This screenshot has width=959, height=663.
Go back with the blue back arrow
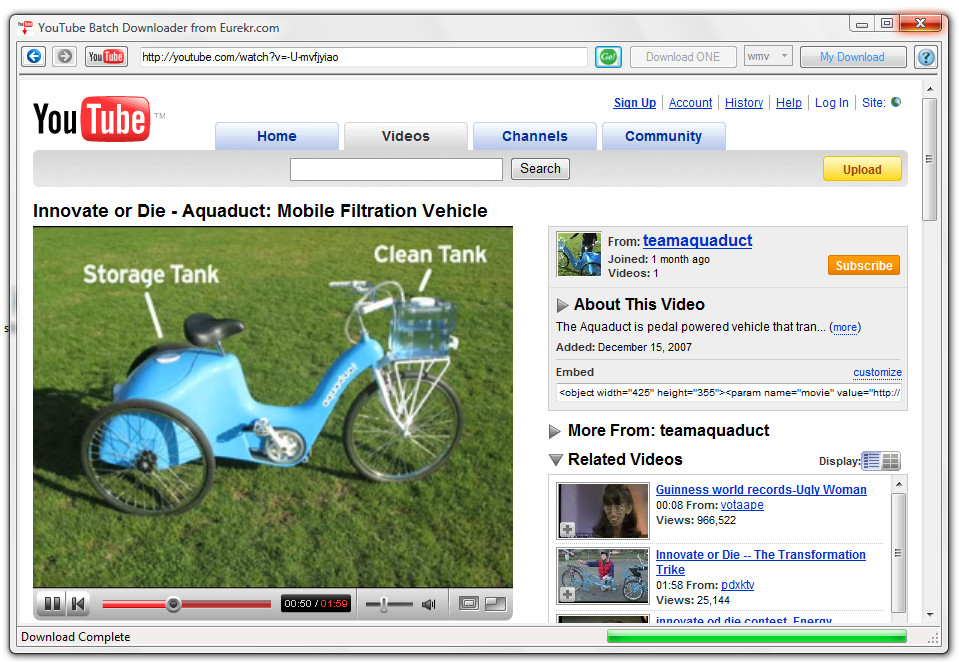click(34, 57)
